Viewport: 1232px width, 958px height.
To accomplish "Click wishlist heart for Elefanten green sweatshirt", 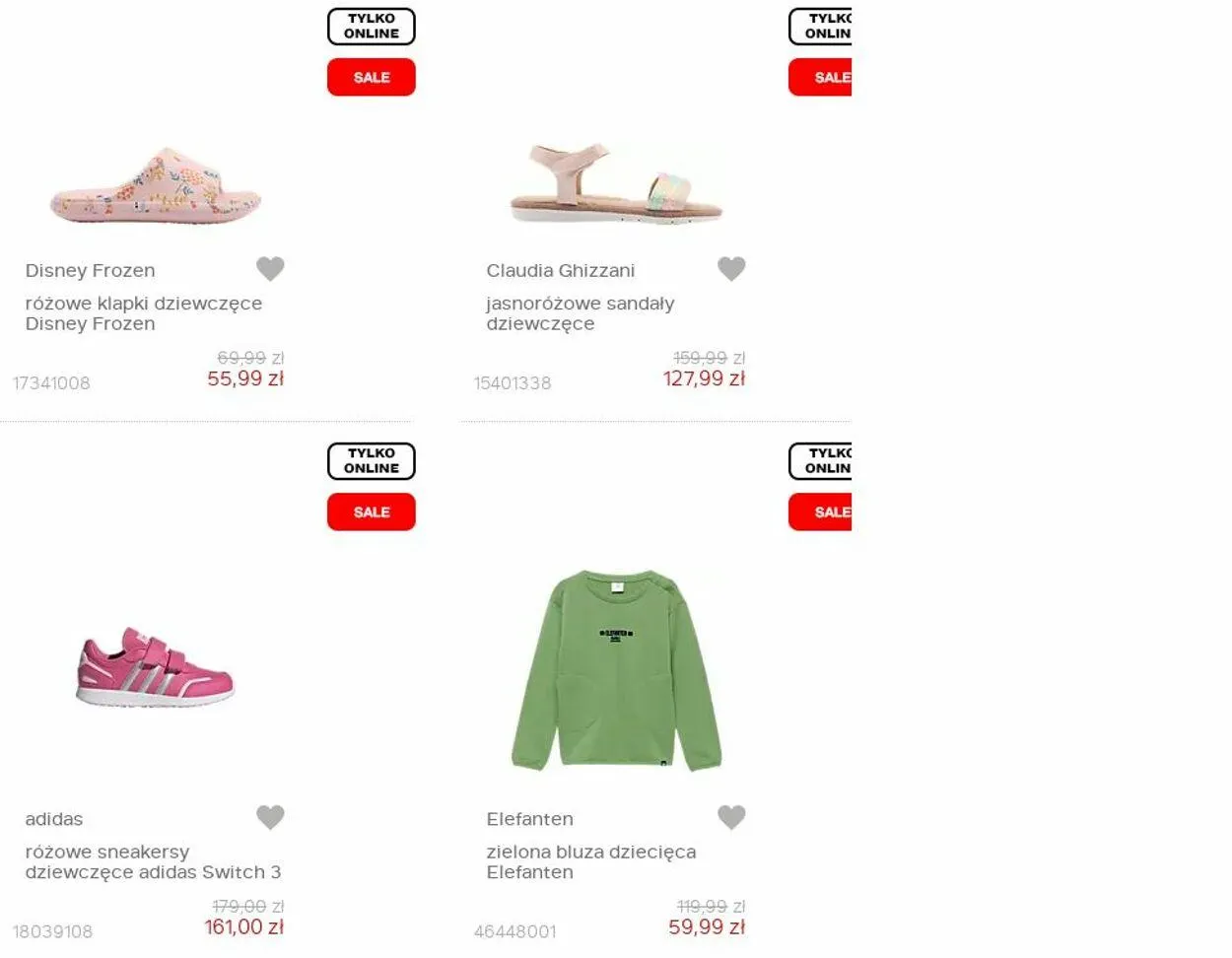I will coord(731,817).
